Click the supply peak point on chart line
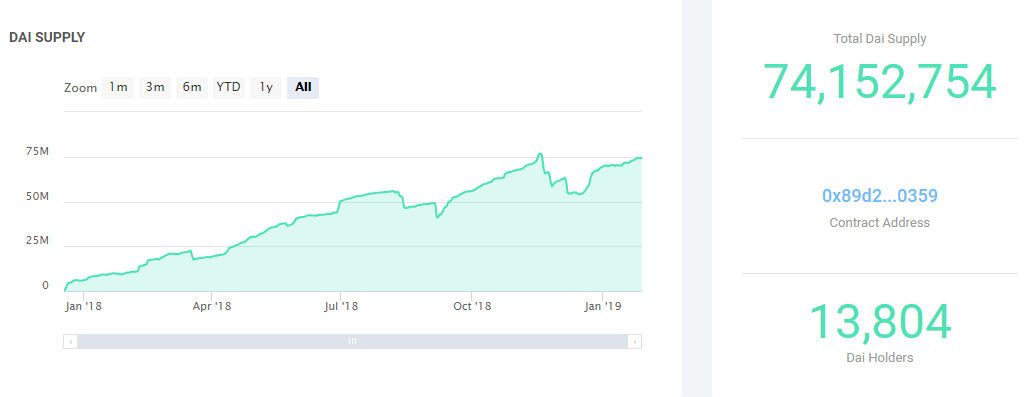This screenshot has height=397, width=1025. 540,154
